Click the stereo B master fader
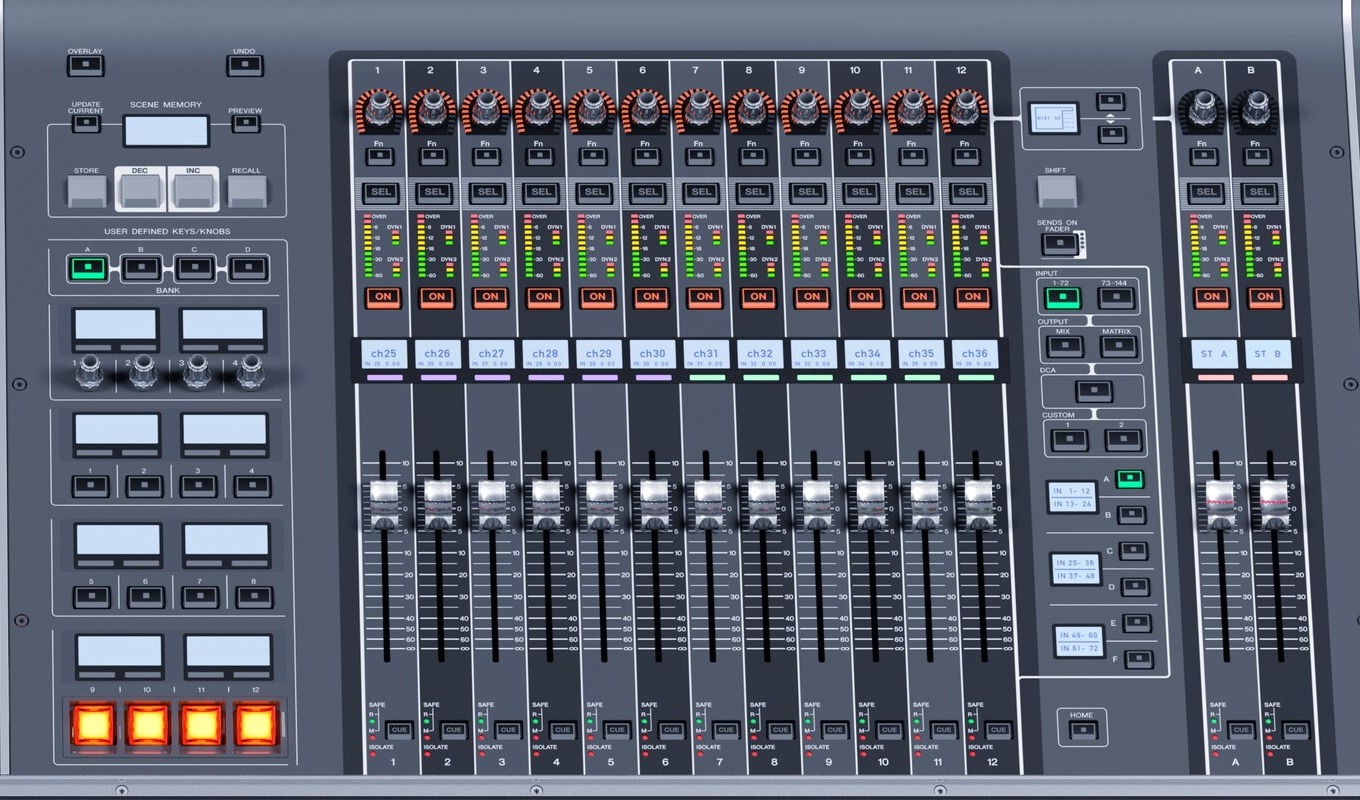Viewport: 1360px width, 800px height. pos(1273,503)
